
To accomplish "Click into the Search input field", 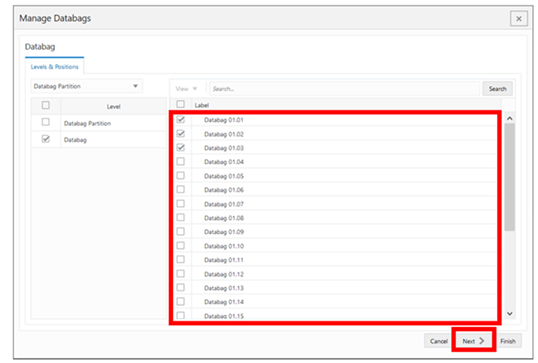I will [344, 89].
